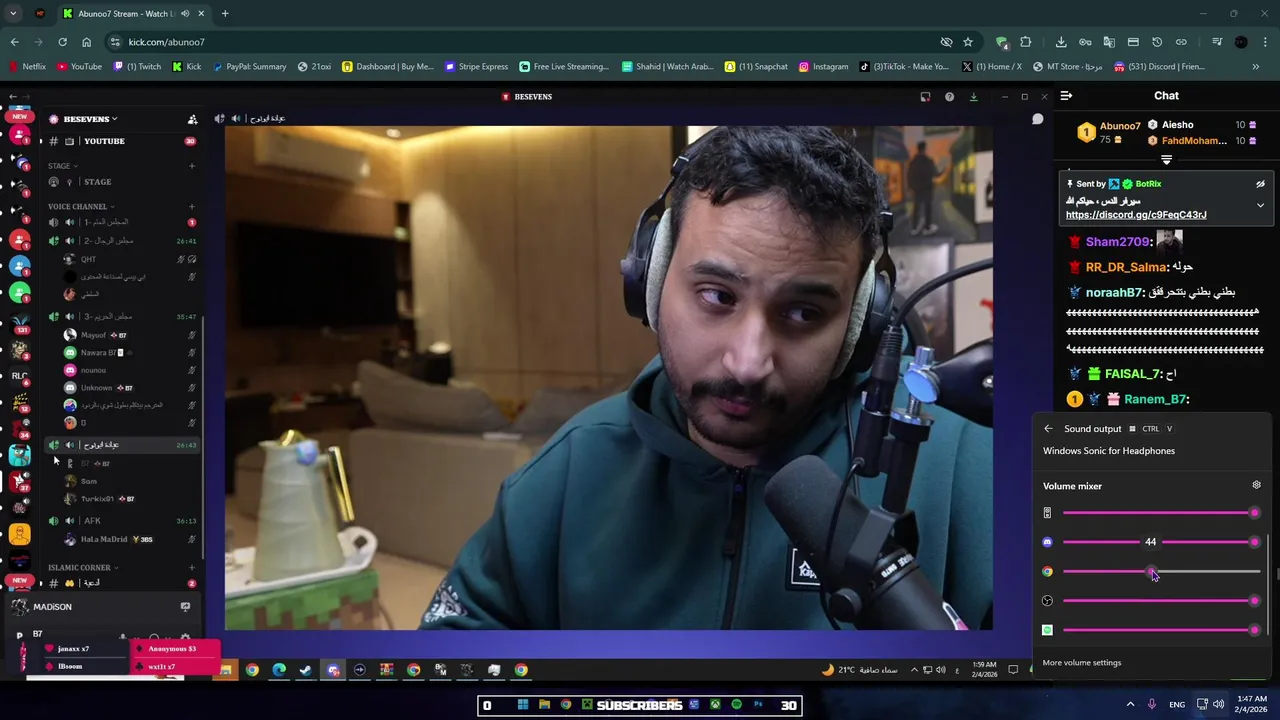Viewport: 1280px width, 720px height.
Task: Click OBS icon in Volume mixer
Action: [1047, 601]
